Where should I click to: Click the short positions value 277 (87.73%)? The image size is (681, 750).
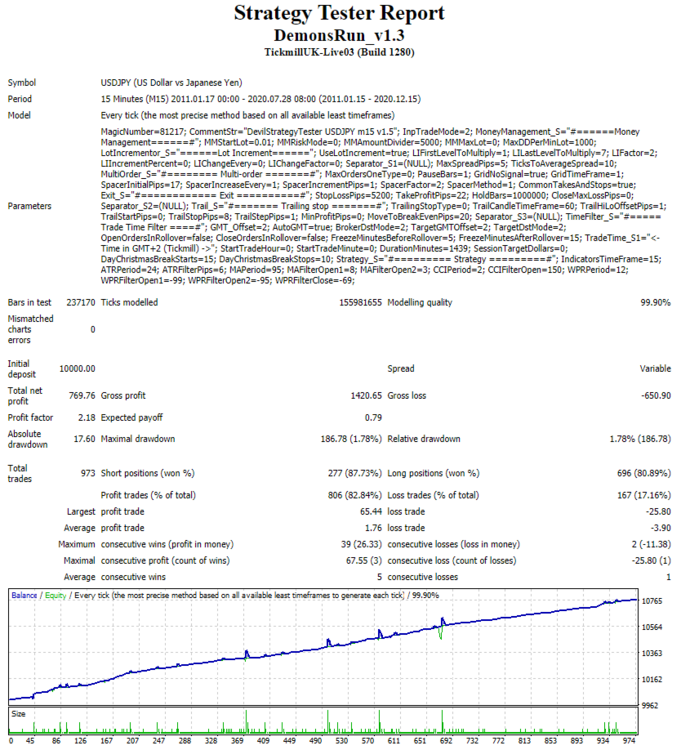[x=355, y=473]
